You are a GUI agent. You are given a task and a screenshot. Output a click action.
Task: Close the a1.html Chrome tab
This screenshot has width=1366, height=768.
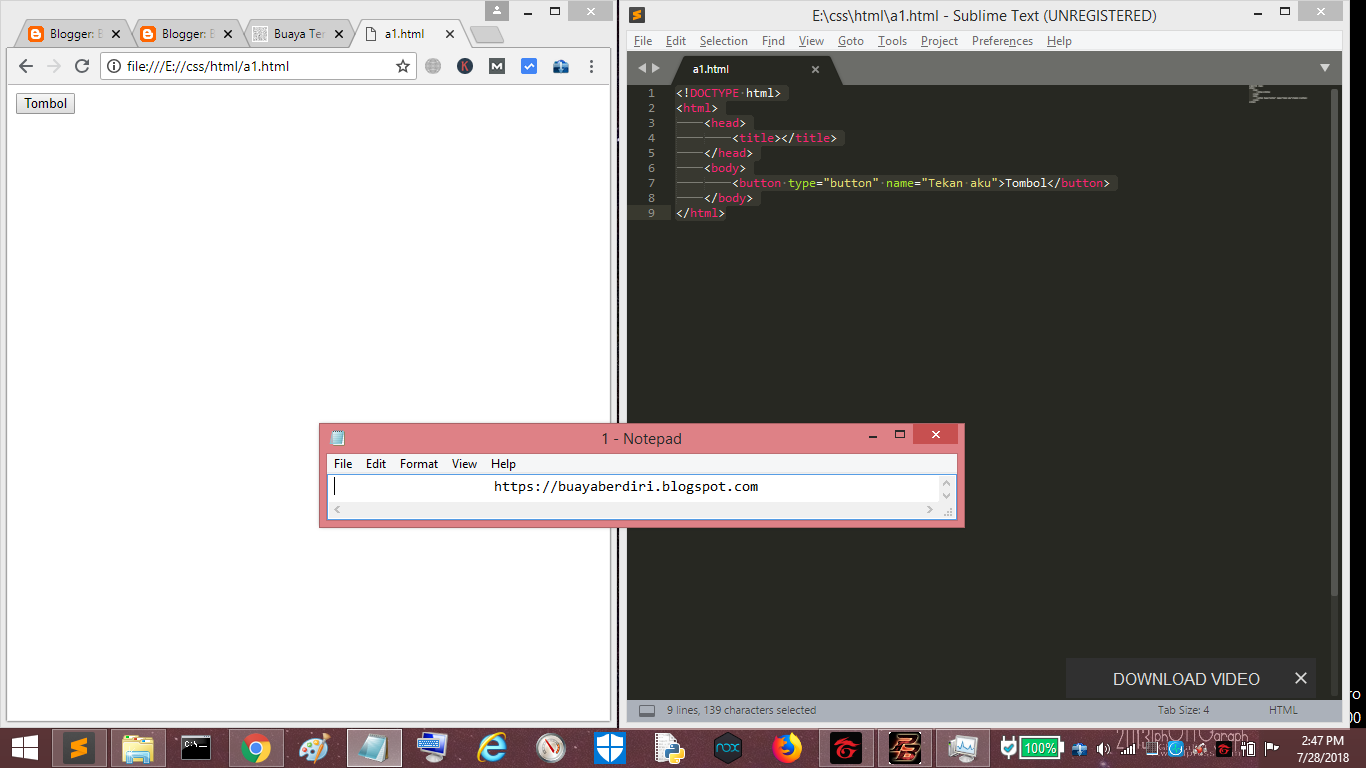(450, 34)
